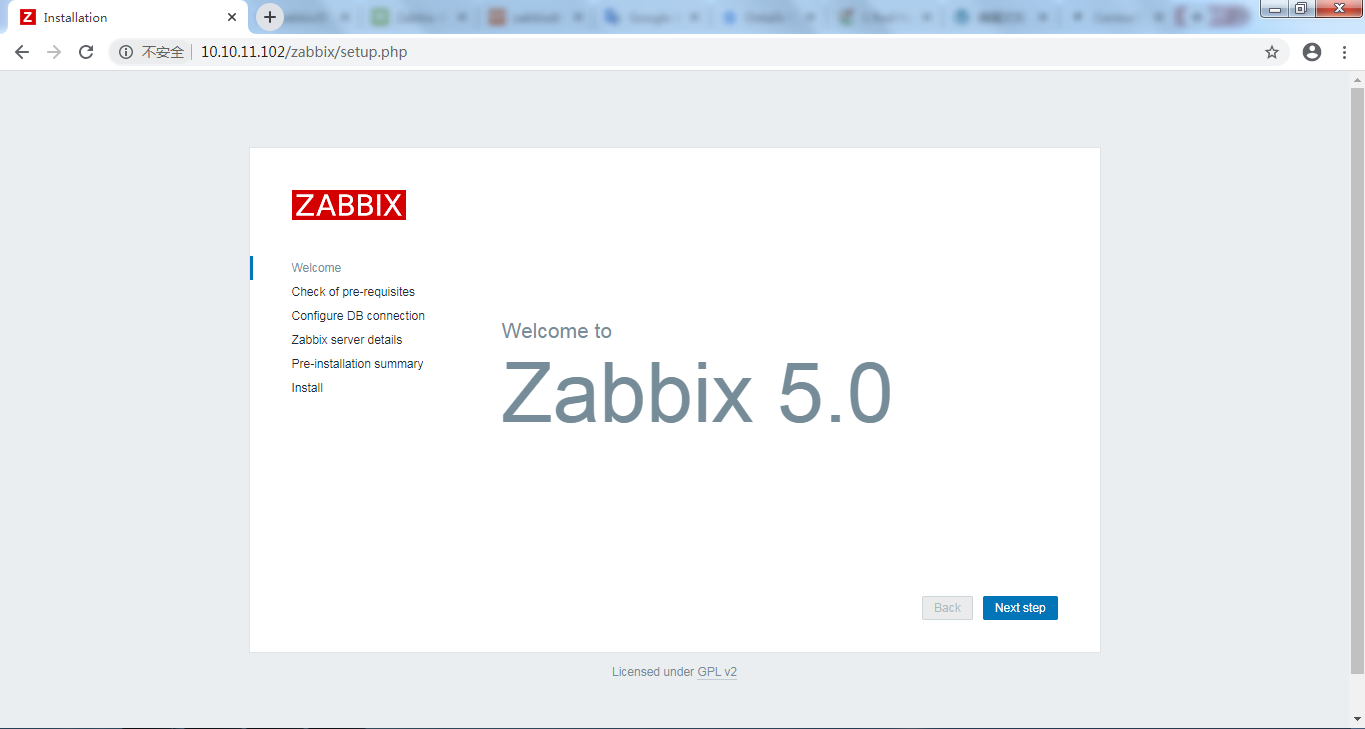Reload the setup.php page

pos(86,52)
